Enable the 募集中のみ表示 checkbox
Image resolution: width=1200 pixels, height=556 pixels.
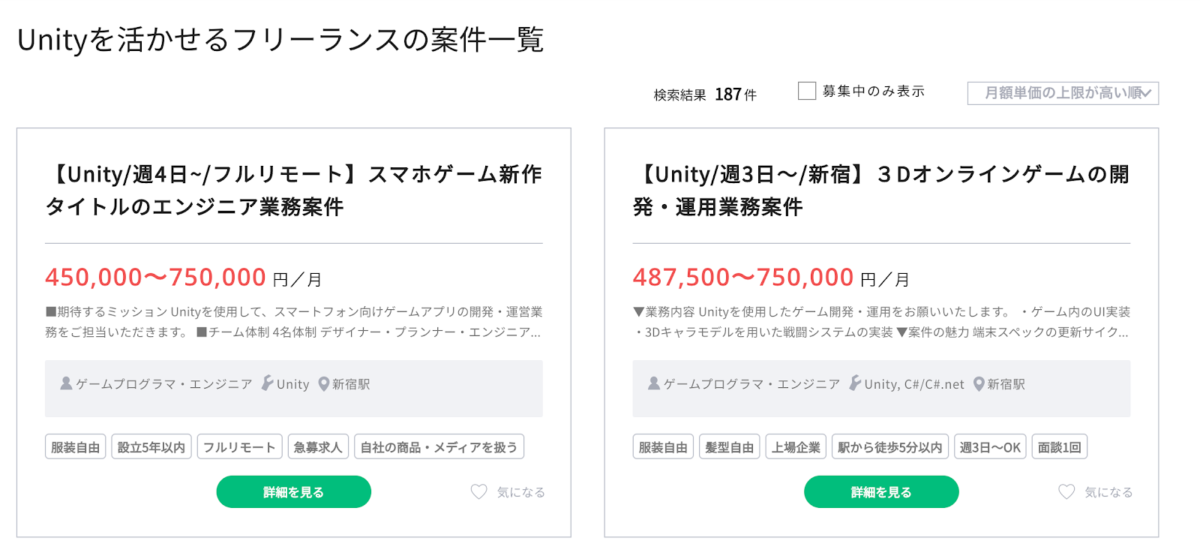[807, 92]
